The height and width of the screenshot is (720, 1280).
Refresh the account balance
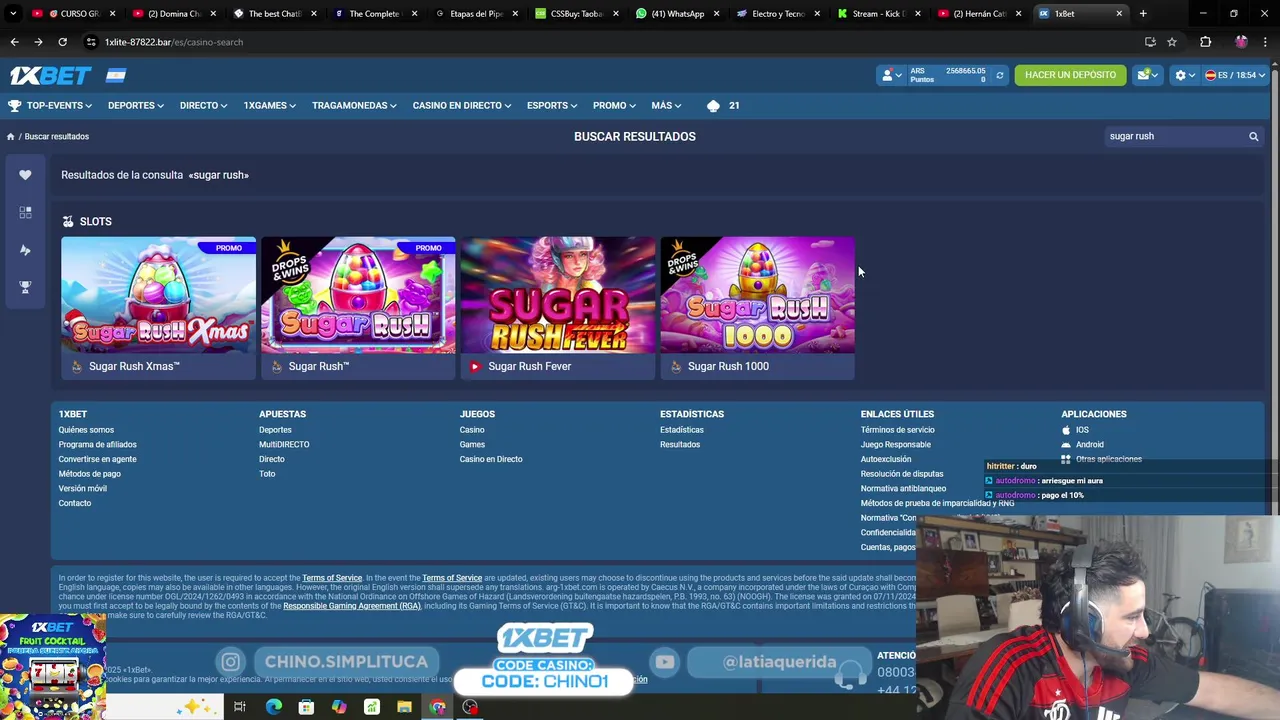(x=999, y=75)
